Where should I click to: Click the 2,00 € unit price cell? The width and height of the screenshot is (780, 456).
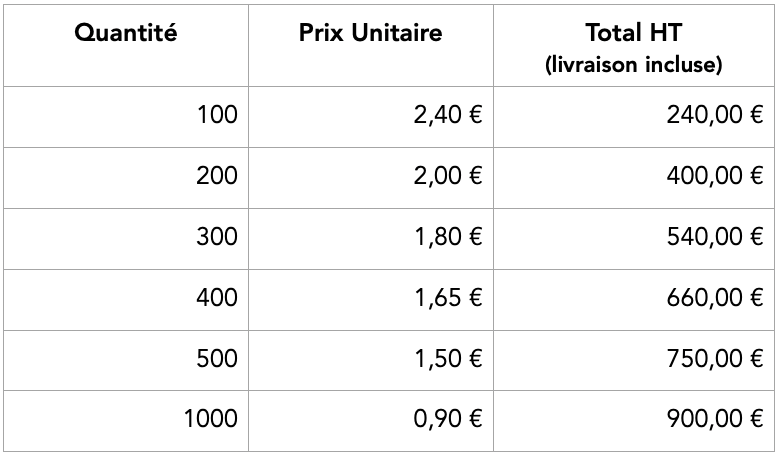[x=447, y=176]
